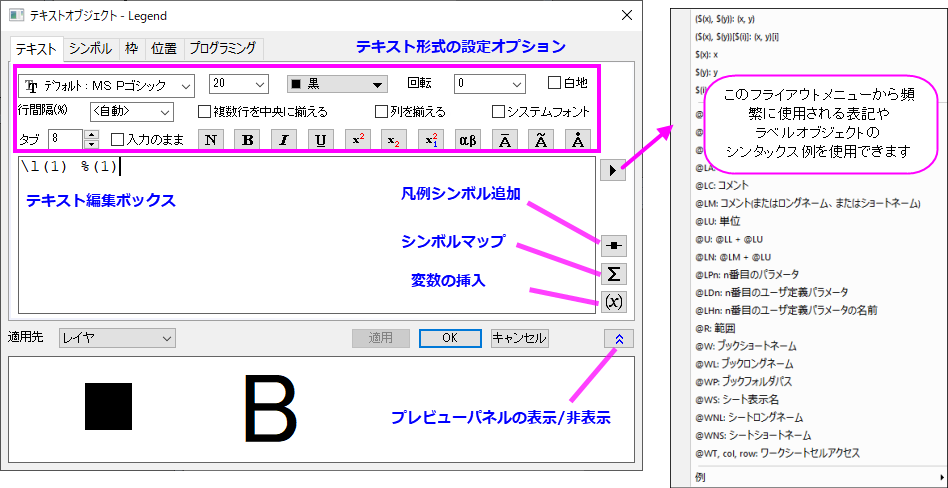Switch to the プログラミング tab

[x=223, y=48]
